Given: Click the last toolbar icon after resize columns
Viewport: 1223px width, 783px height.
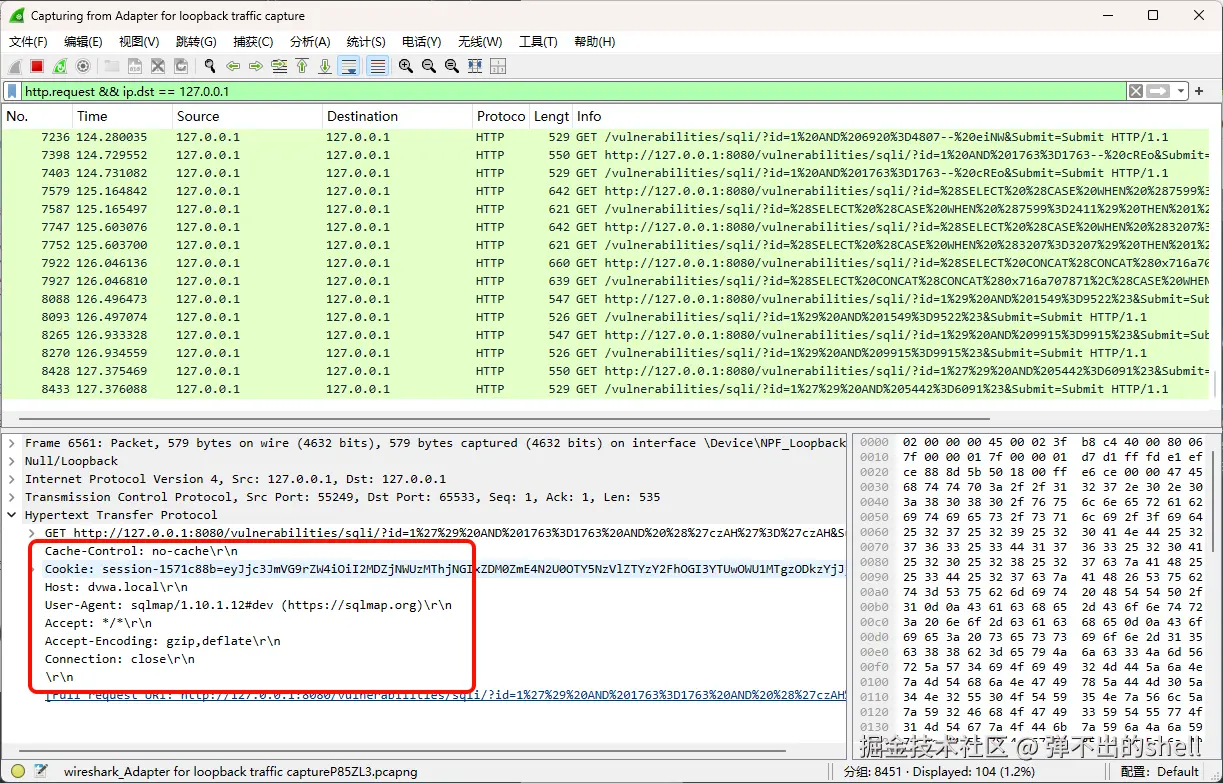Looking at the screenshot, I should point(498,66).
